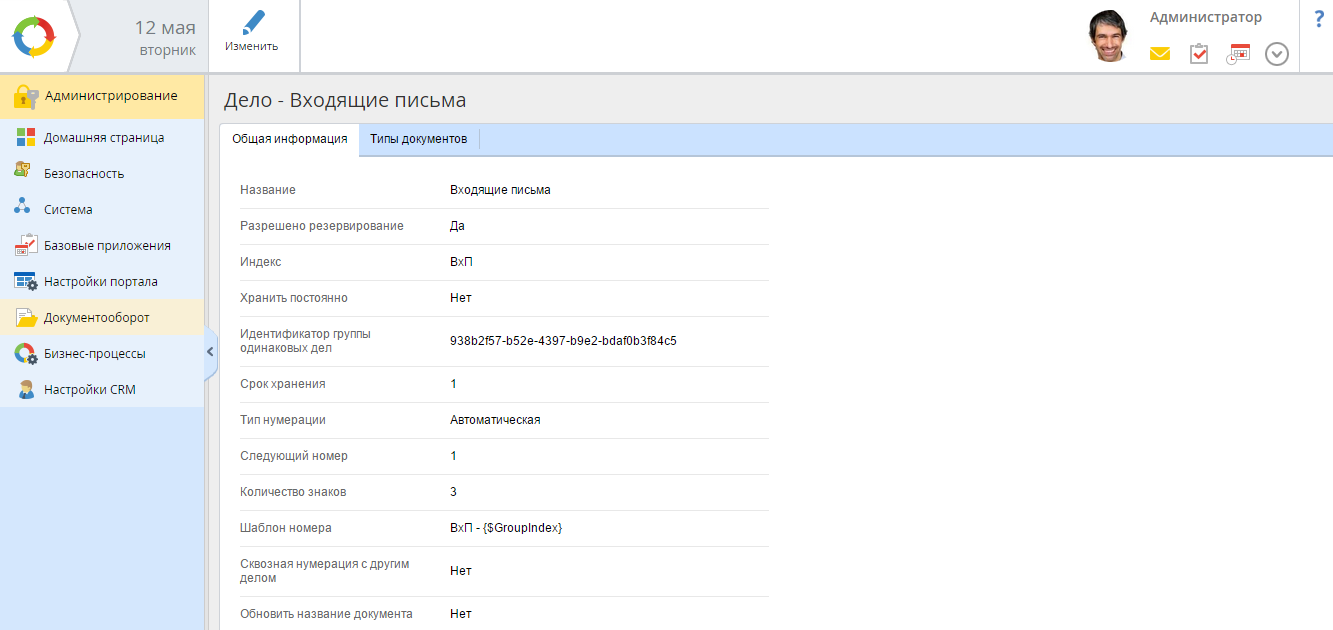This screenshot has width=1333, height=630.
Task: Click the Изменить pencil button
Action: point(252,32)
